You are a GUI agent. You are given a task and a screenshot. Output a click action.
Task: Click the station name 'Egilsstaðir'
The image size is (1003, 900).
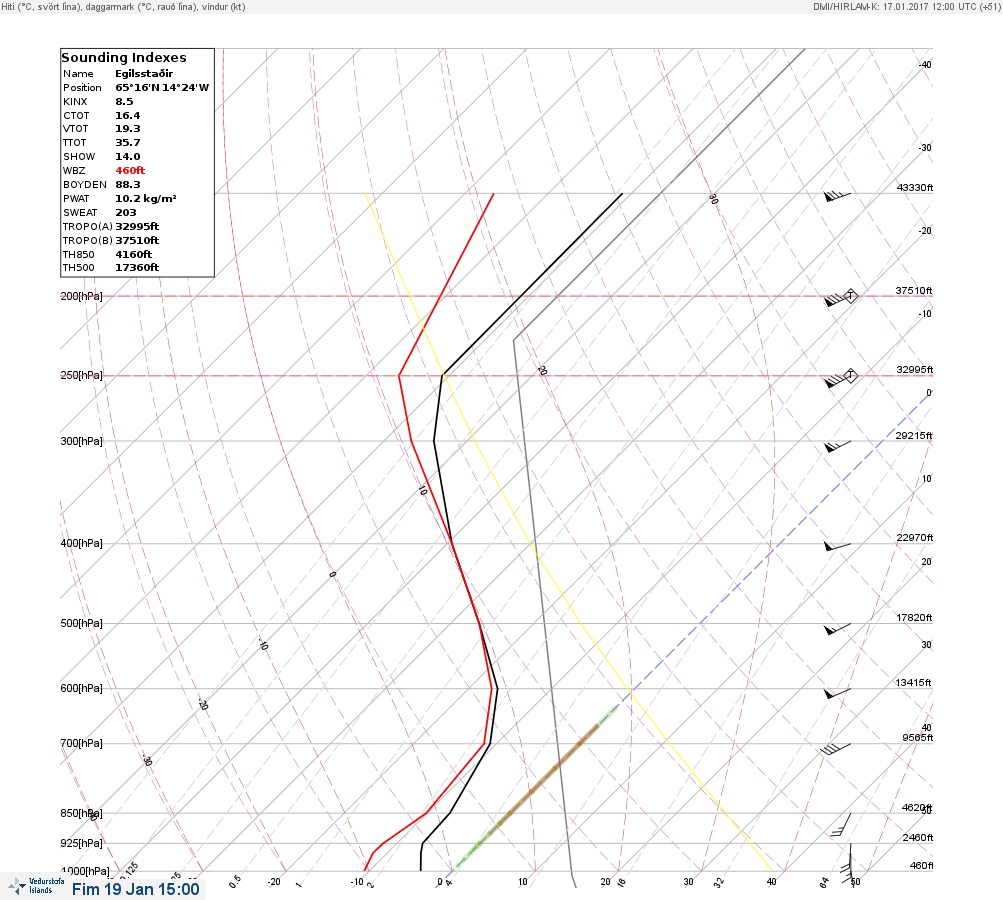(144, 74)
